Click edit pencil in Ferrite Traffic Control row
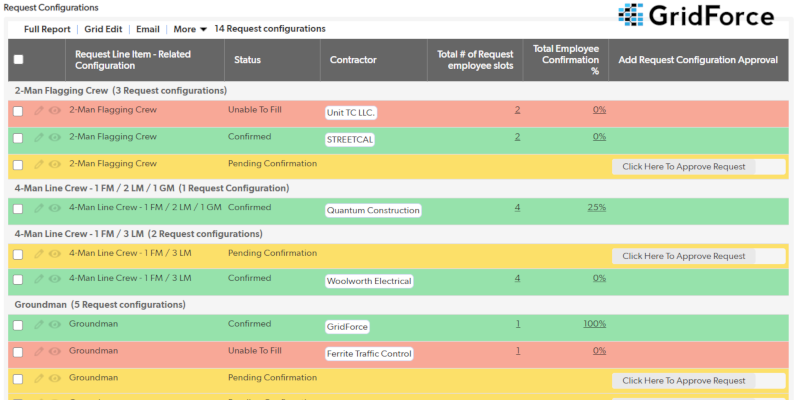 tap(38, 352)
